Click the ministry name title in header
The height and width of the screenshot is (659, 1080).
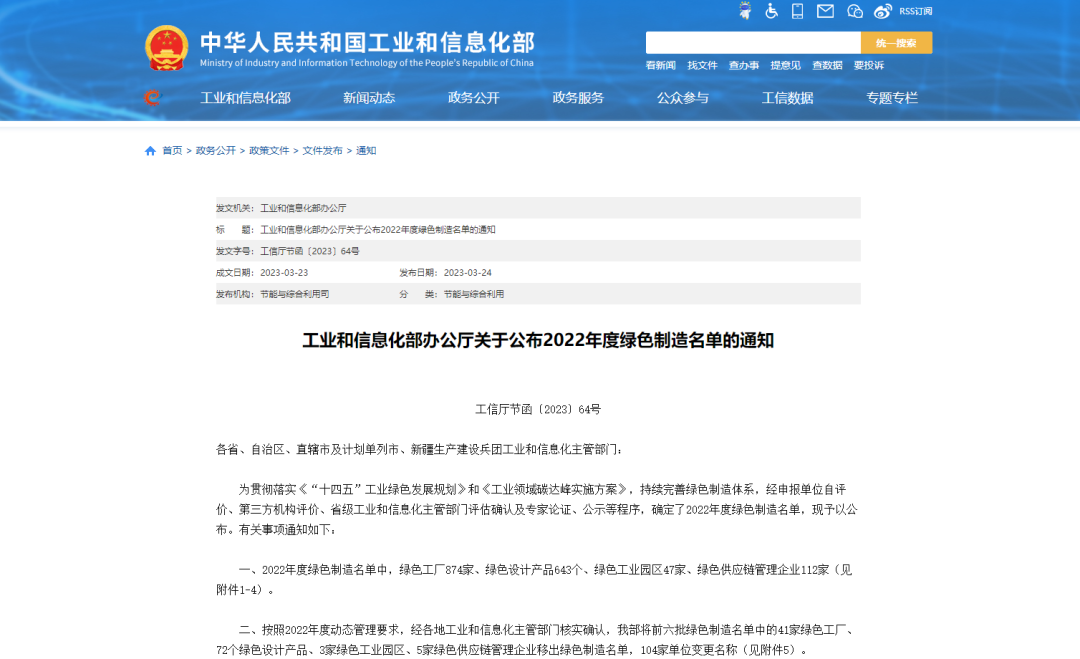click(367, 43)
